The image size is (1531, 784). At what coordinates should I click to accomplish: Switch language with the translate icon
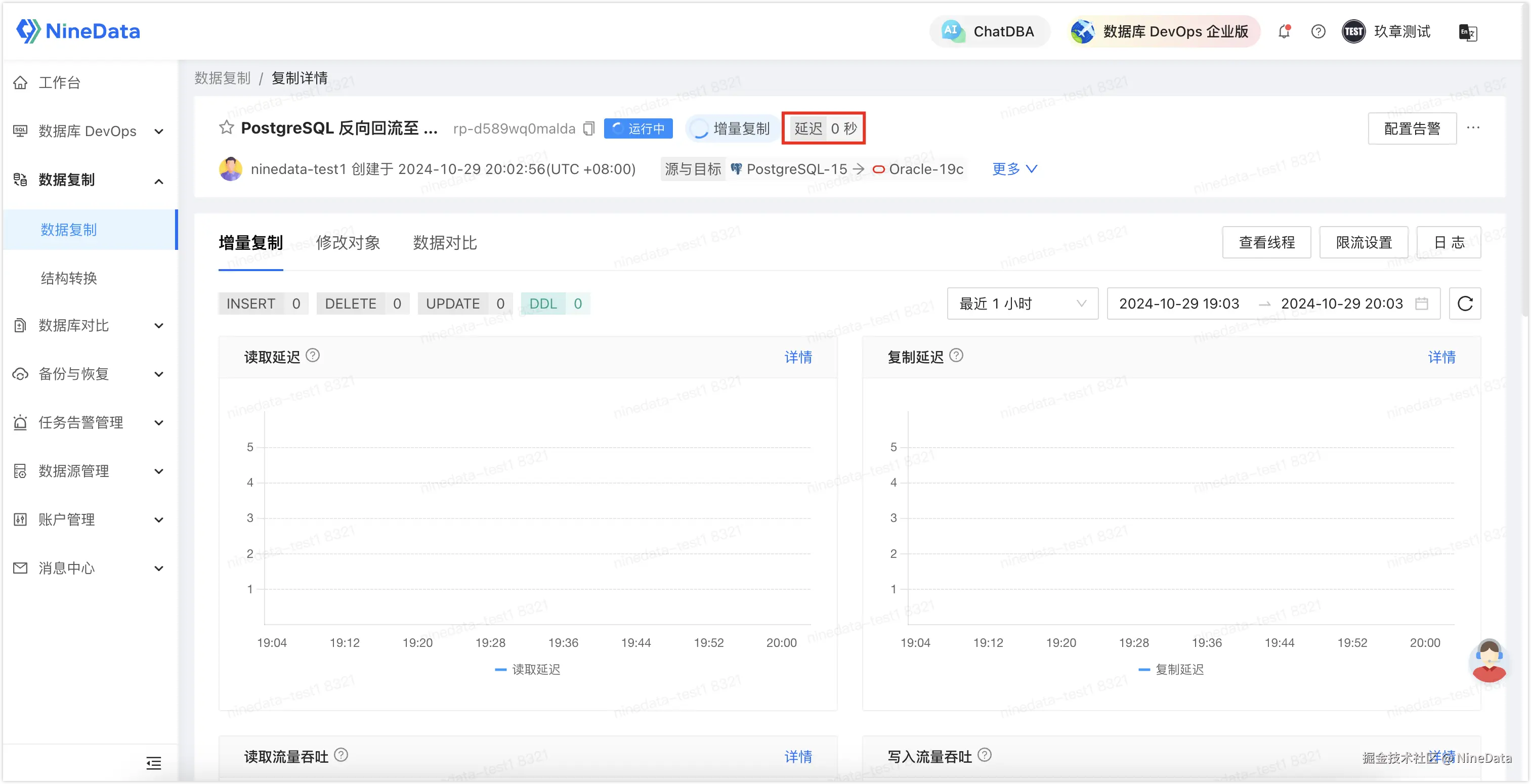tap(1467, 32)
